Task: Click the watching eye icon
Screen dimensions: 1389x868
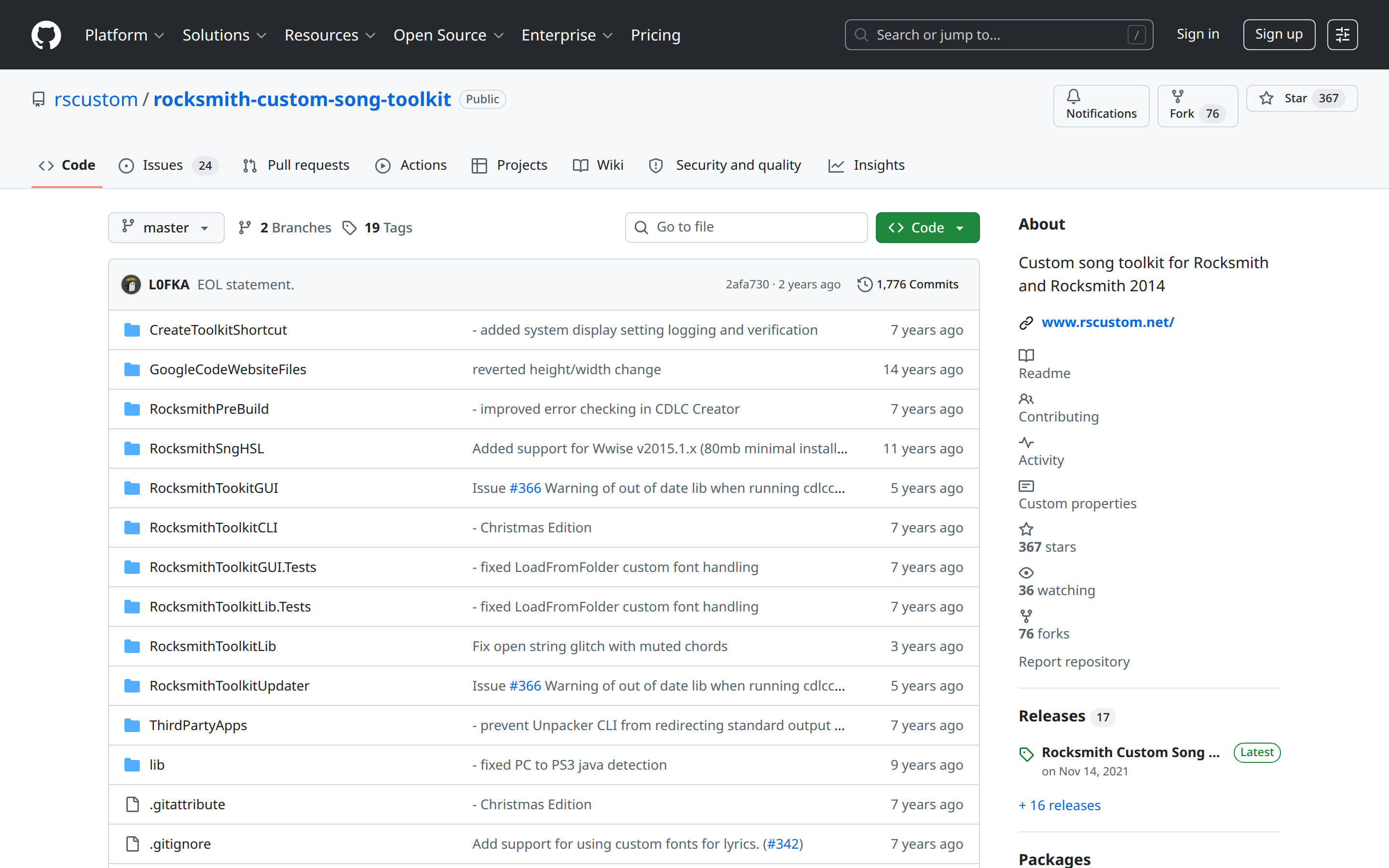Action: [x=1026, y=572]
